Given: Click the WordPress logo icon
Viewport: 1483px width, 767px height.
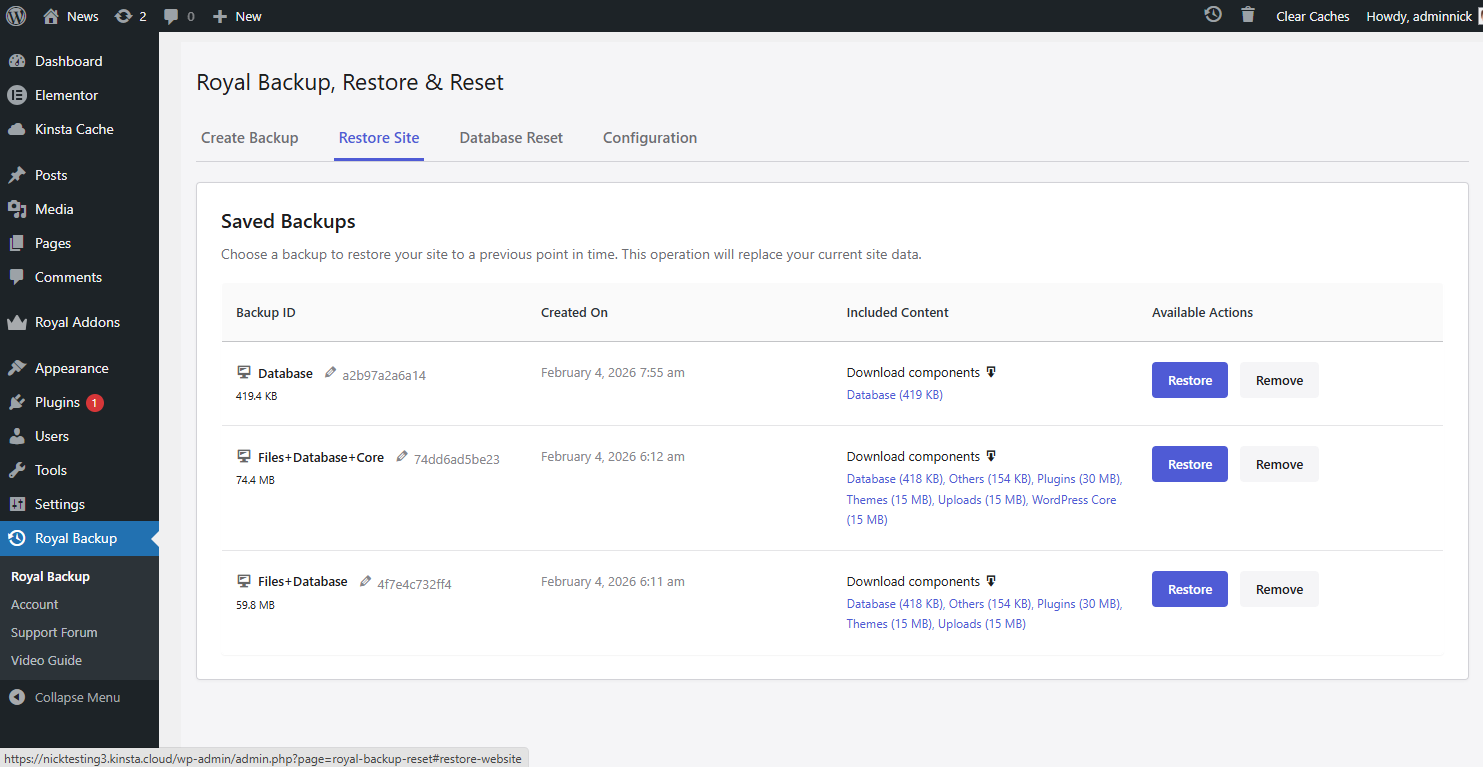Looking at the screenshot, I should 16,16.
